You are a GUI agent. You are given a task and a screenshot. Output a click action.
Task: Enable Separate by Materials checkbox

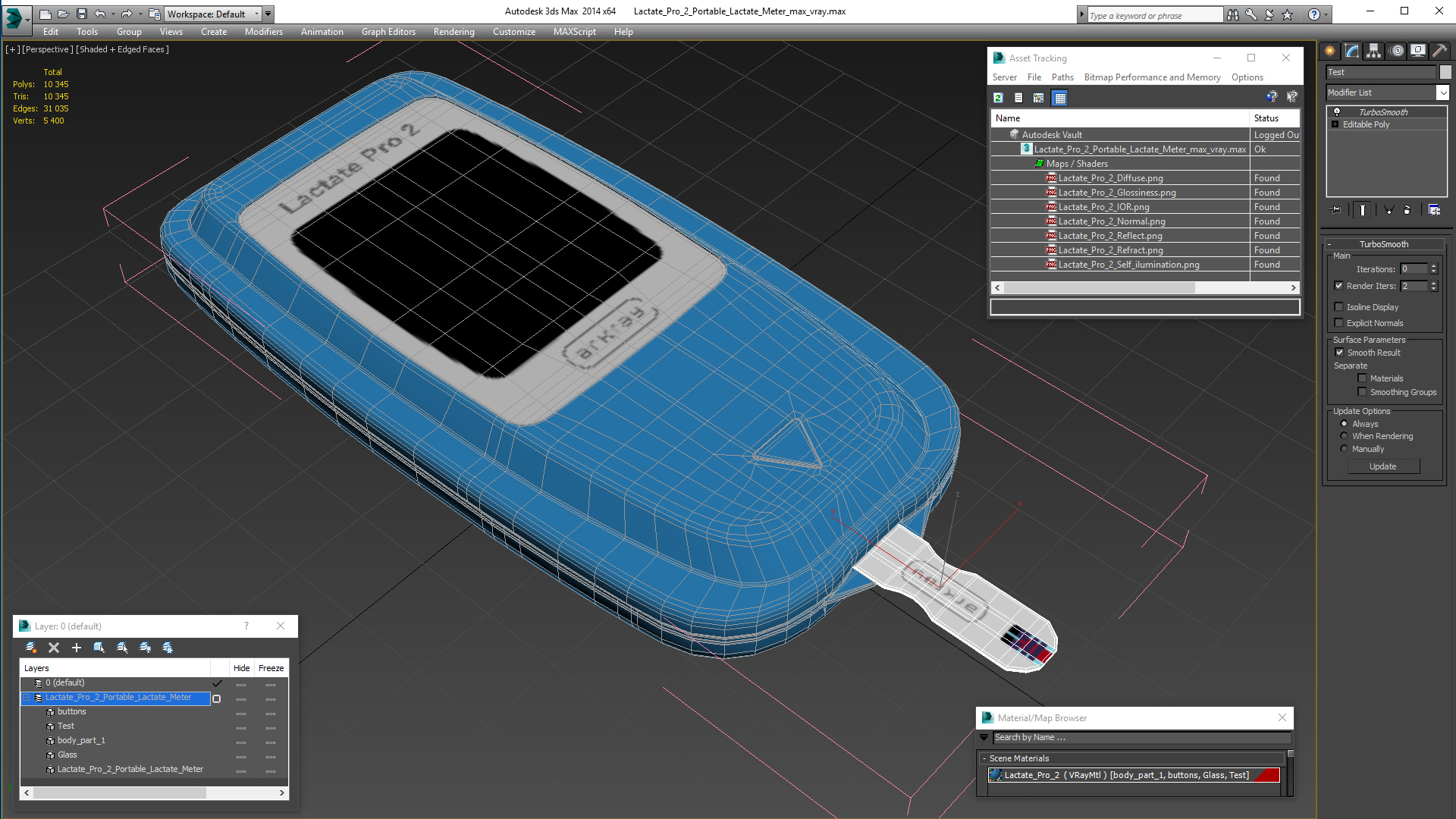(1363, 378)
